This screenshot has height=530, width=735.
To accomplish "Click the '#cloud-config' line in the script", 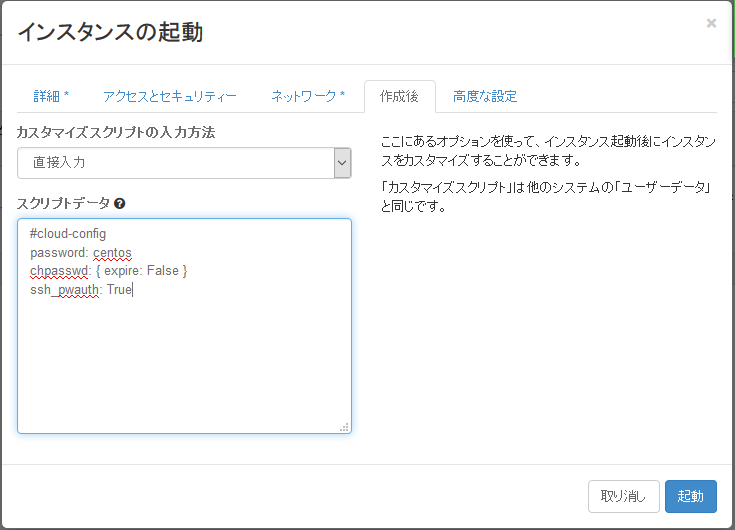I will pos(68,233).
